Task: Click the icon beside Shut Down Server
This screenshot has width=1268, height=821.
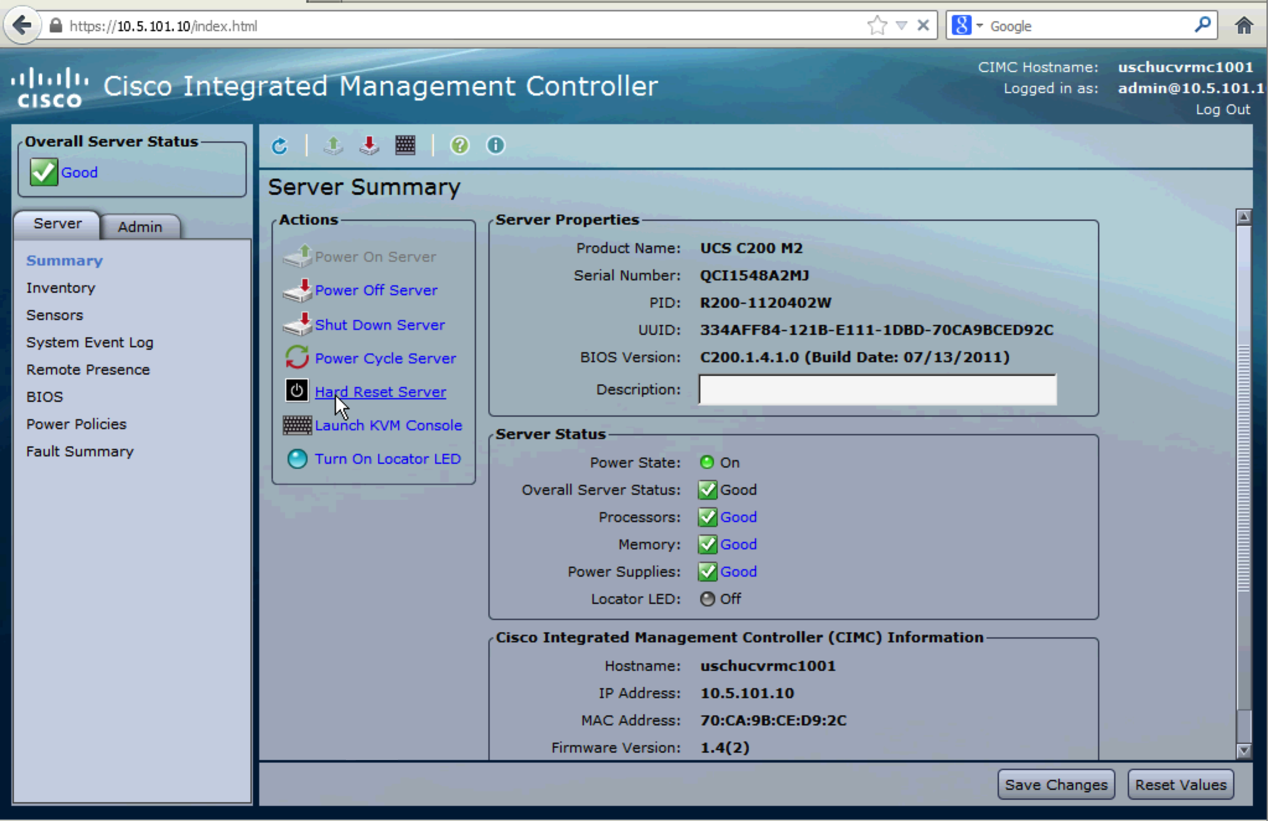Action: pos(297,324)
